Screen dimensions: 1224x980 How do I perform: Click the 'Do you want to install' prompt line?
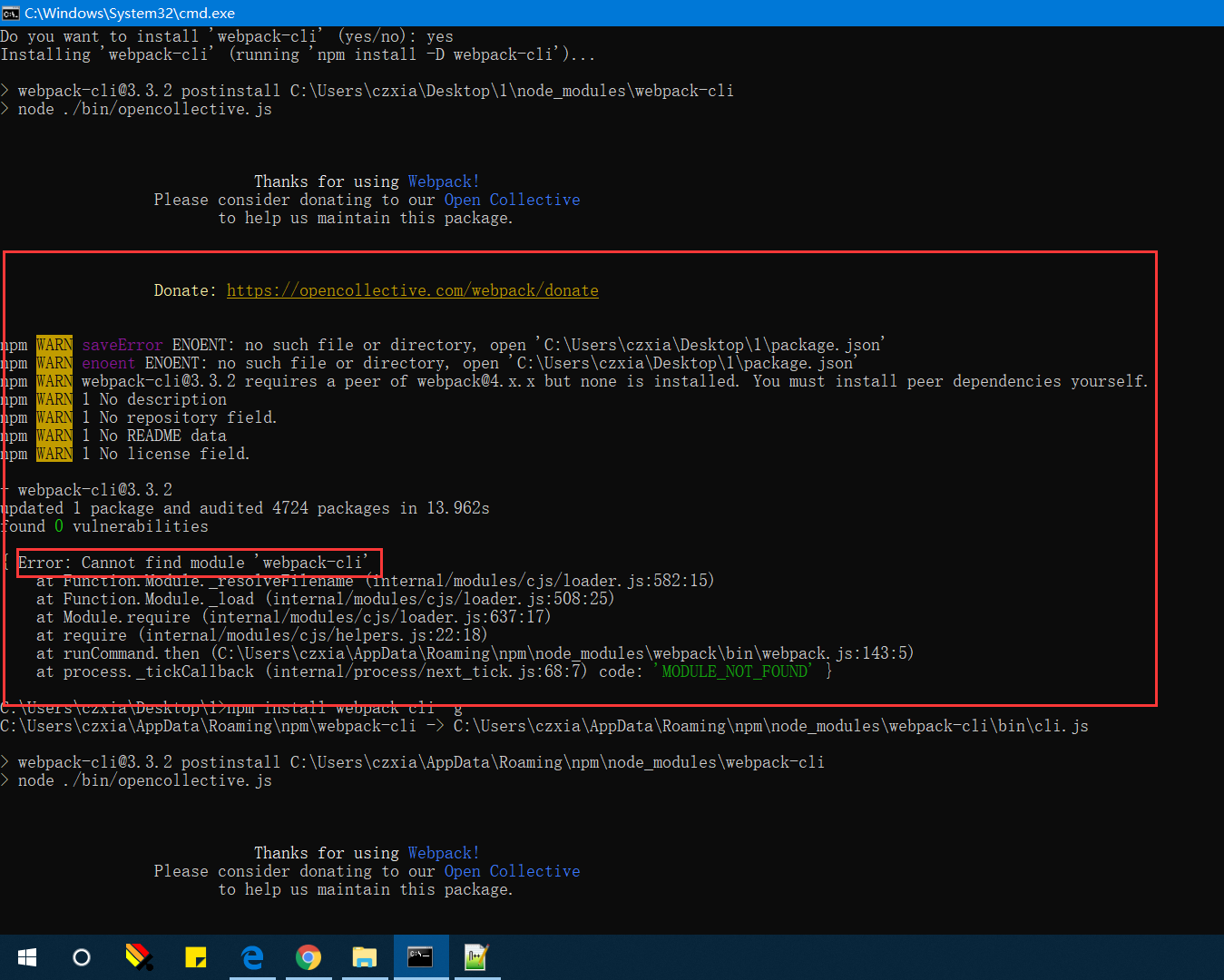[227, 36]
